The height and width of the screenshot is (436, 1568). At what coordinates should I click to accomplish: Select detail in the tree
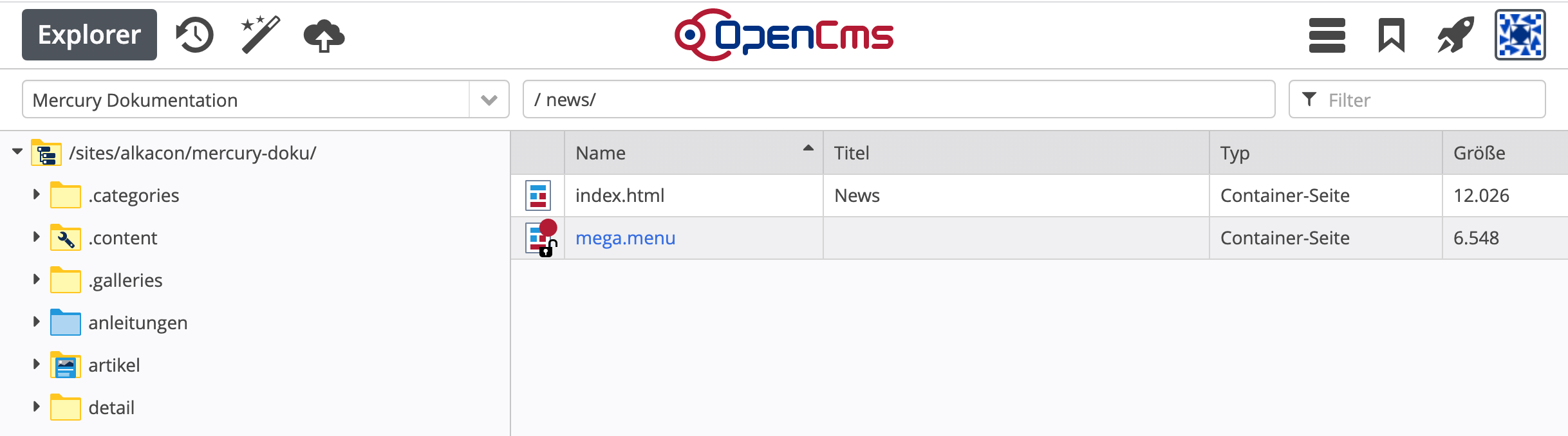pos(111,408)
